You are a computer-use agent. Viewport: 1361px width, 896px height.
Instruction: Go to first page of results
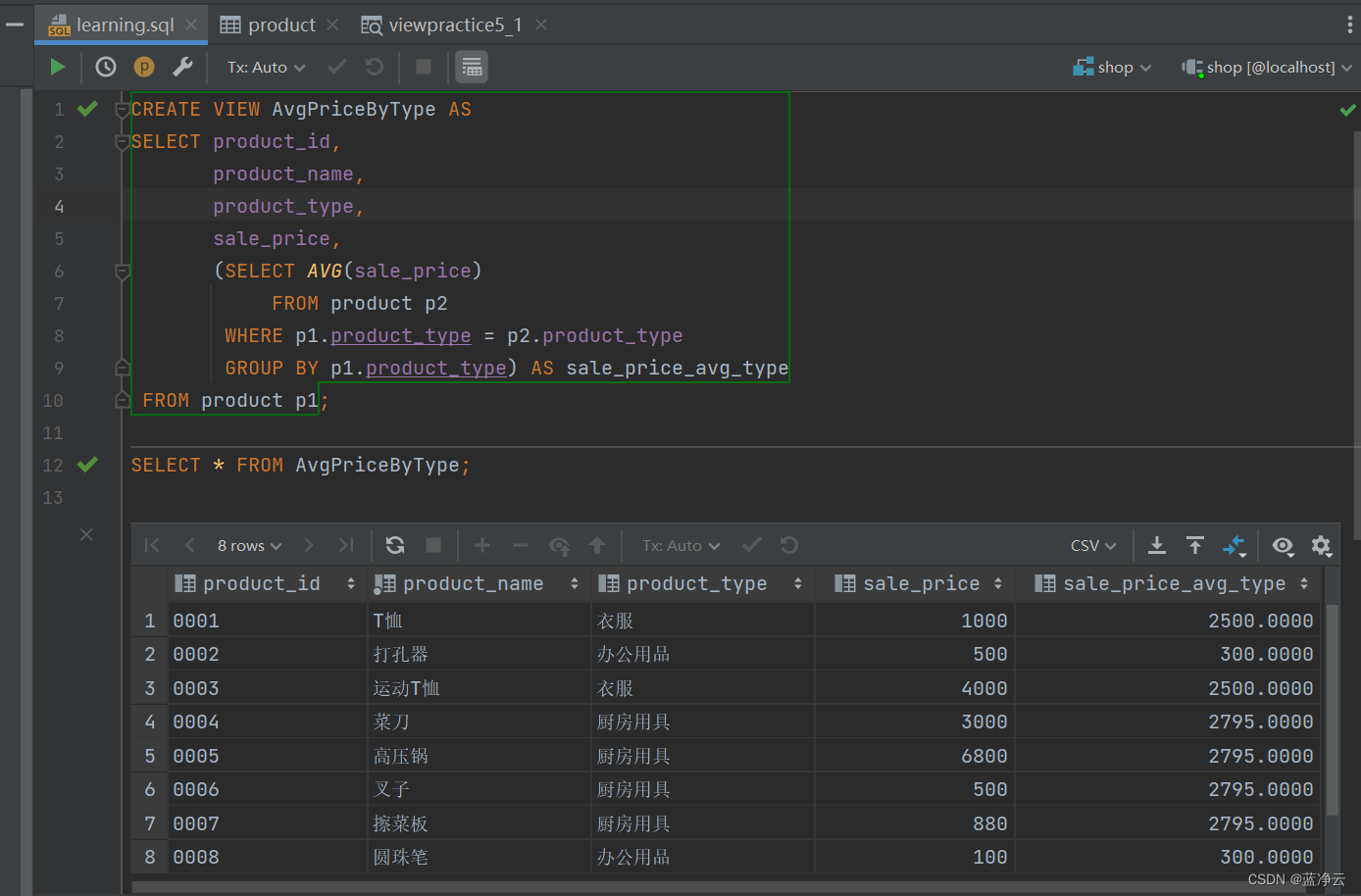pos(152,545)
